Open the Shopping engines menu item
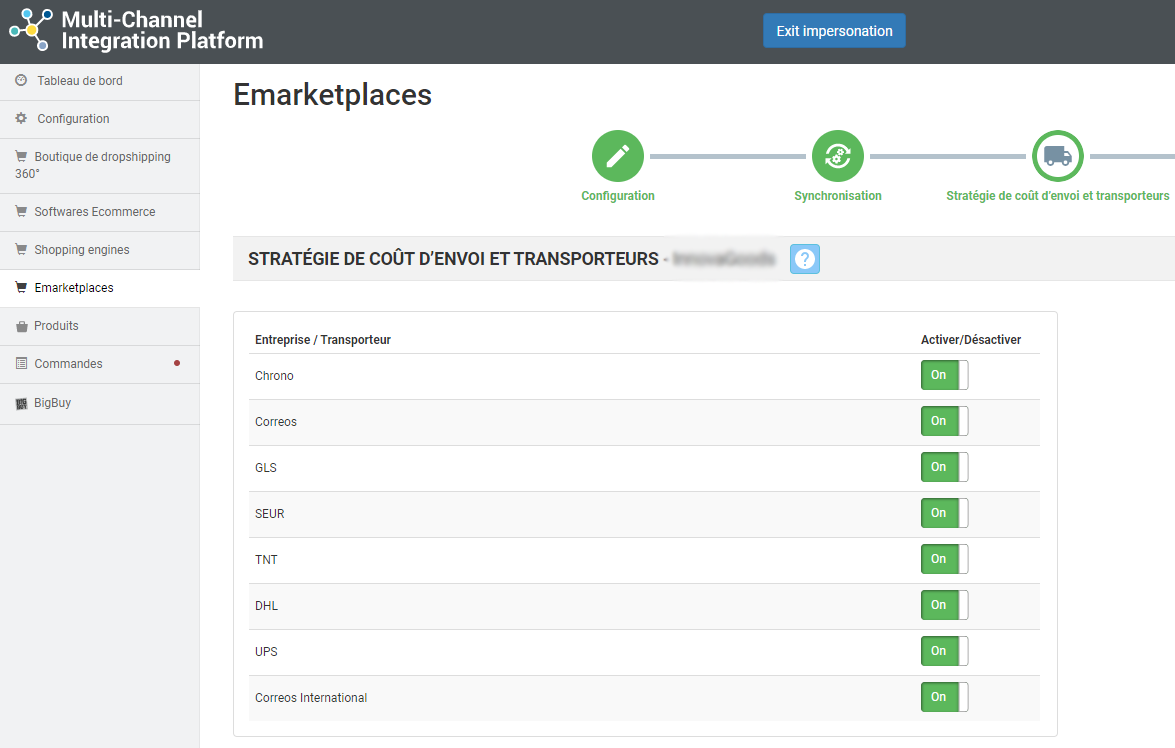 click(x=81, y=250)
